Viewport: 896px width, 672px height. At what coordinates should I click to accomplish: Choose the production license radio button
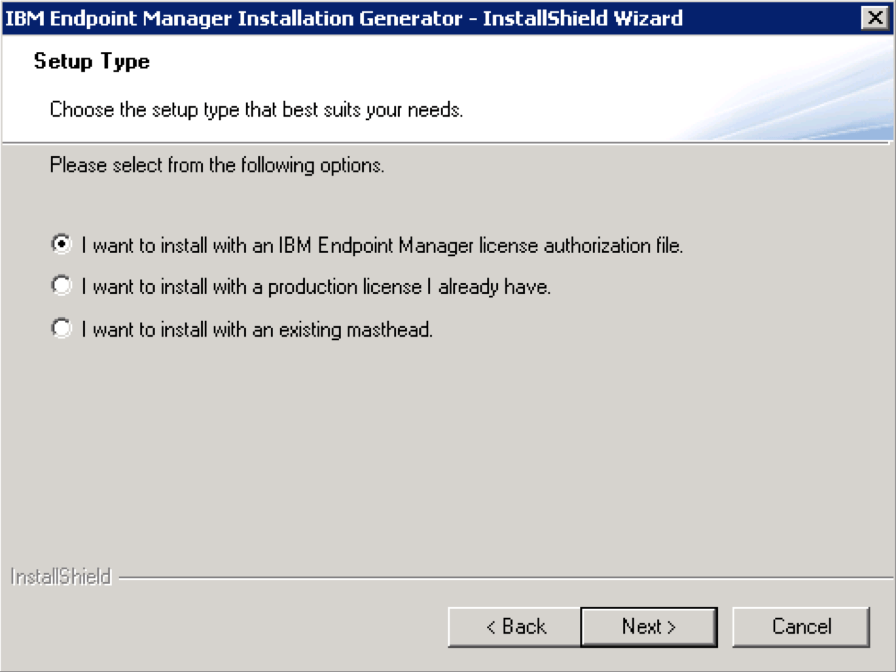tap(62, 286)
